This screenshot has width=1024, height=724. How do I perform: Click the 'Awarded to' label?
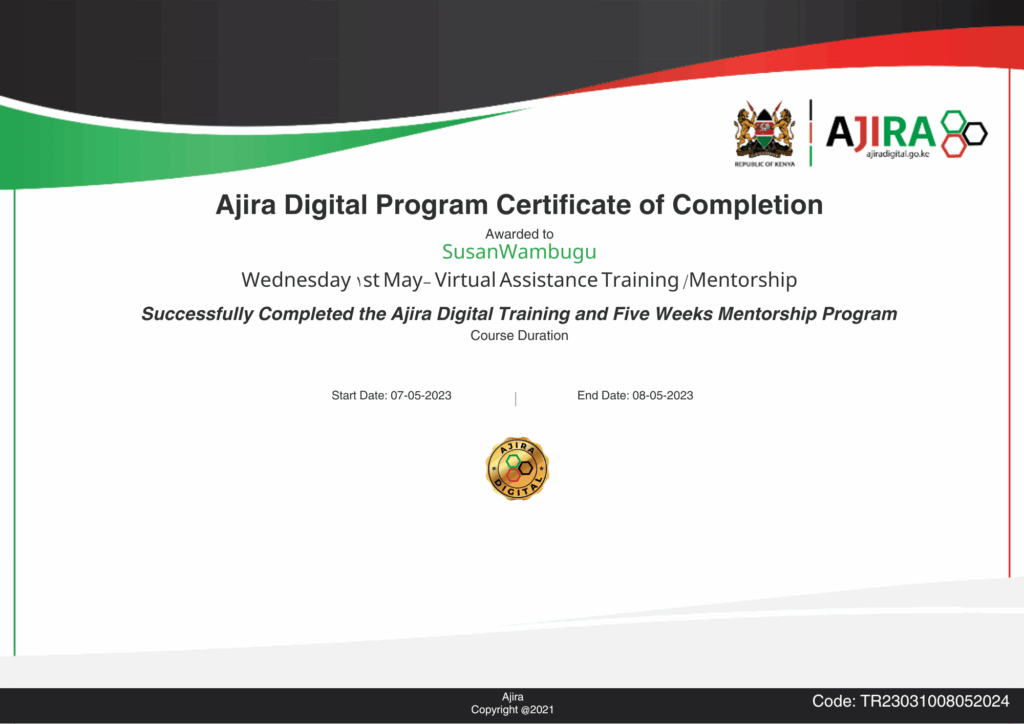point(519,234)
